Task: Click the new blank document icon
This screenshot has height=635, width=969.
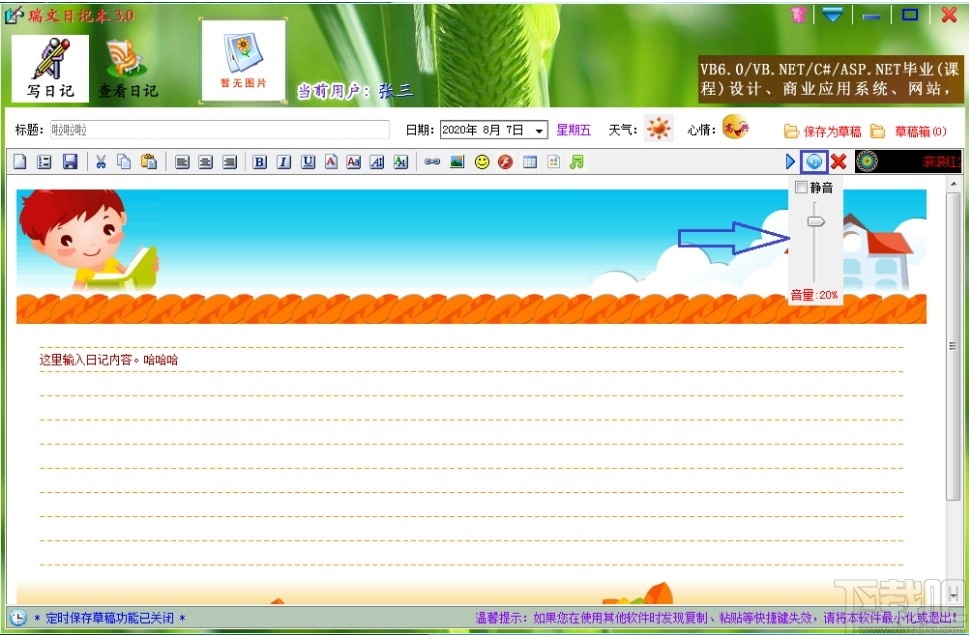Action: [x=20, y=162]
